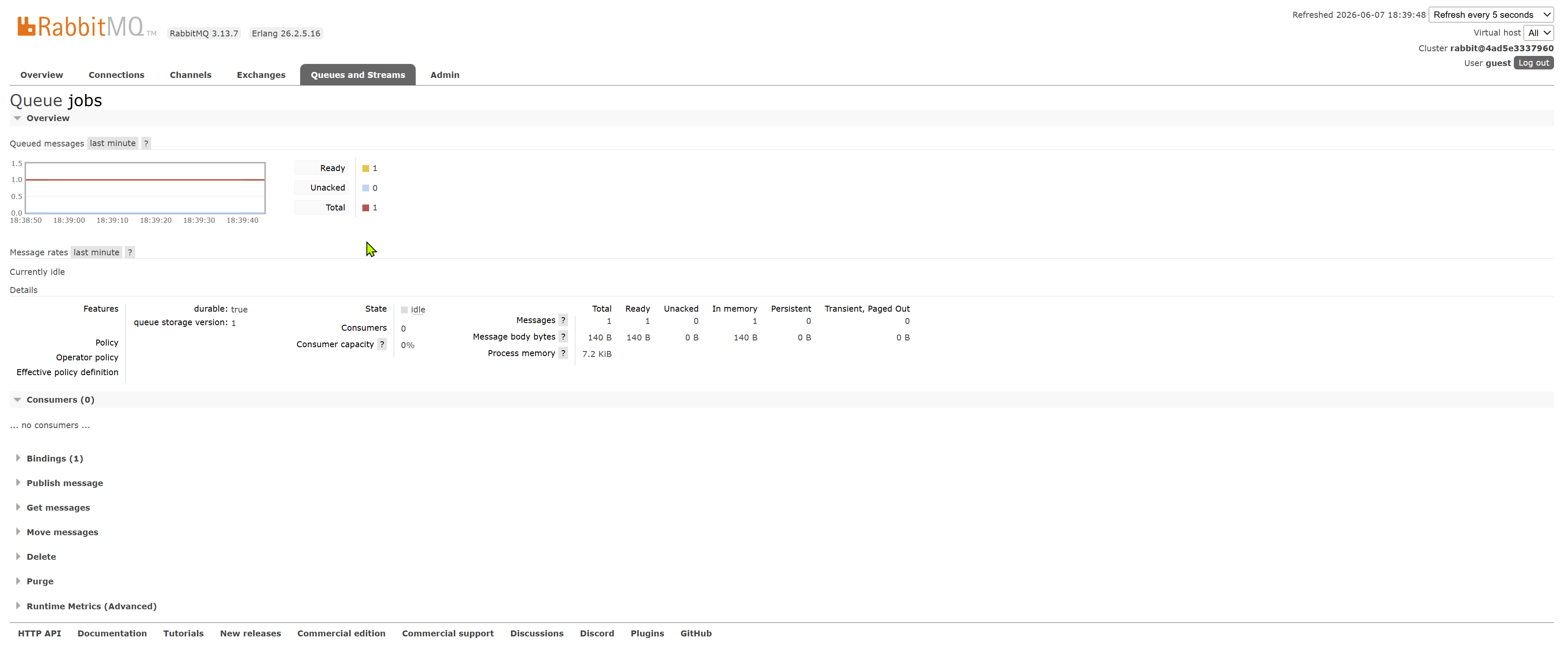Image resolution: width=1568 pixels, height=669 pixels.
Task: Click the Log out button
Action: point(1533,63)
